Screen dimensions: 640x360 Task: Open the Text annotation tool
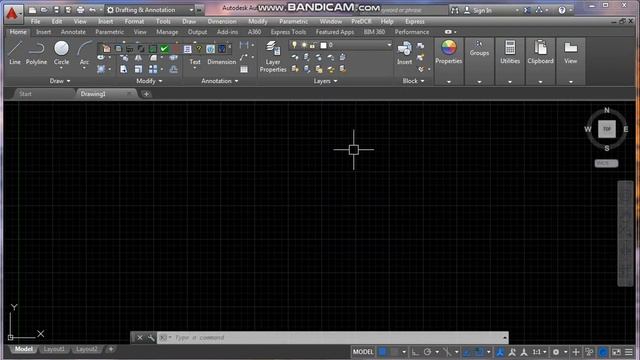pyautogui.click(x=195, y=61)
